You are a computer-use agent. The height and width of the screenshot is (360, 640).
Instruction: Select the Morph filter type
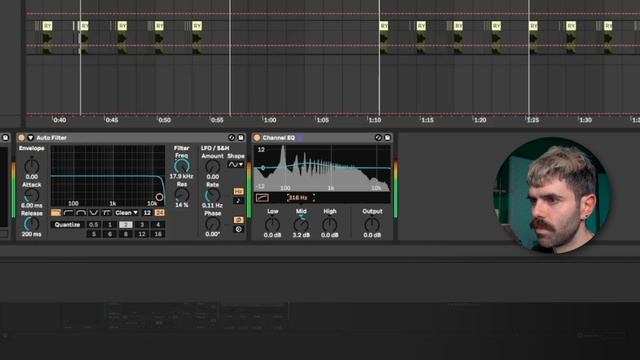pyautogui.click(x=106, y=213)
